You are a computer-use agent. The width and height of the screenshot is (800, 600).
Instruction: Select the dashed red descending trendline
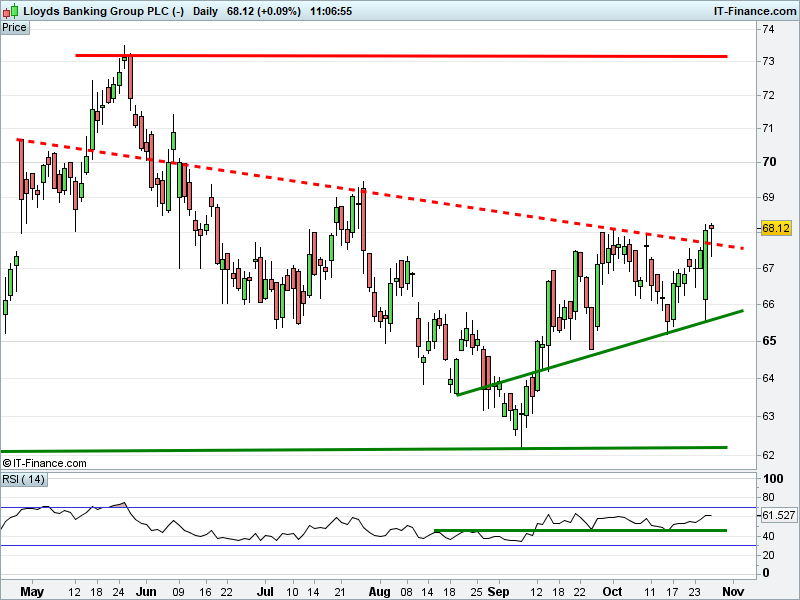click(380, 194)
